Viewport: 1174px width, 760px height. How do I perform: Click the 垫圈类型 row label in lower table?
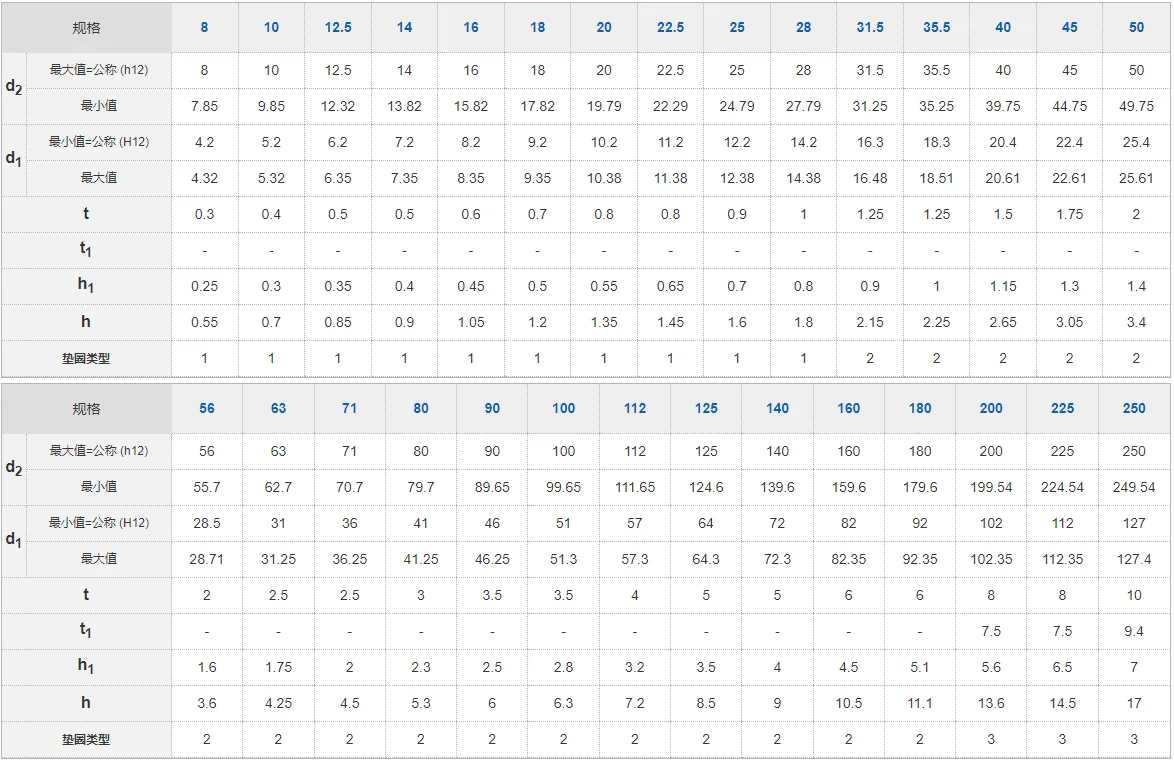[86, 740]
